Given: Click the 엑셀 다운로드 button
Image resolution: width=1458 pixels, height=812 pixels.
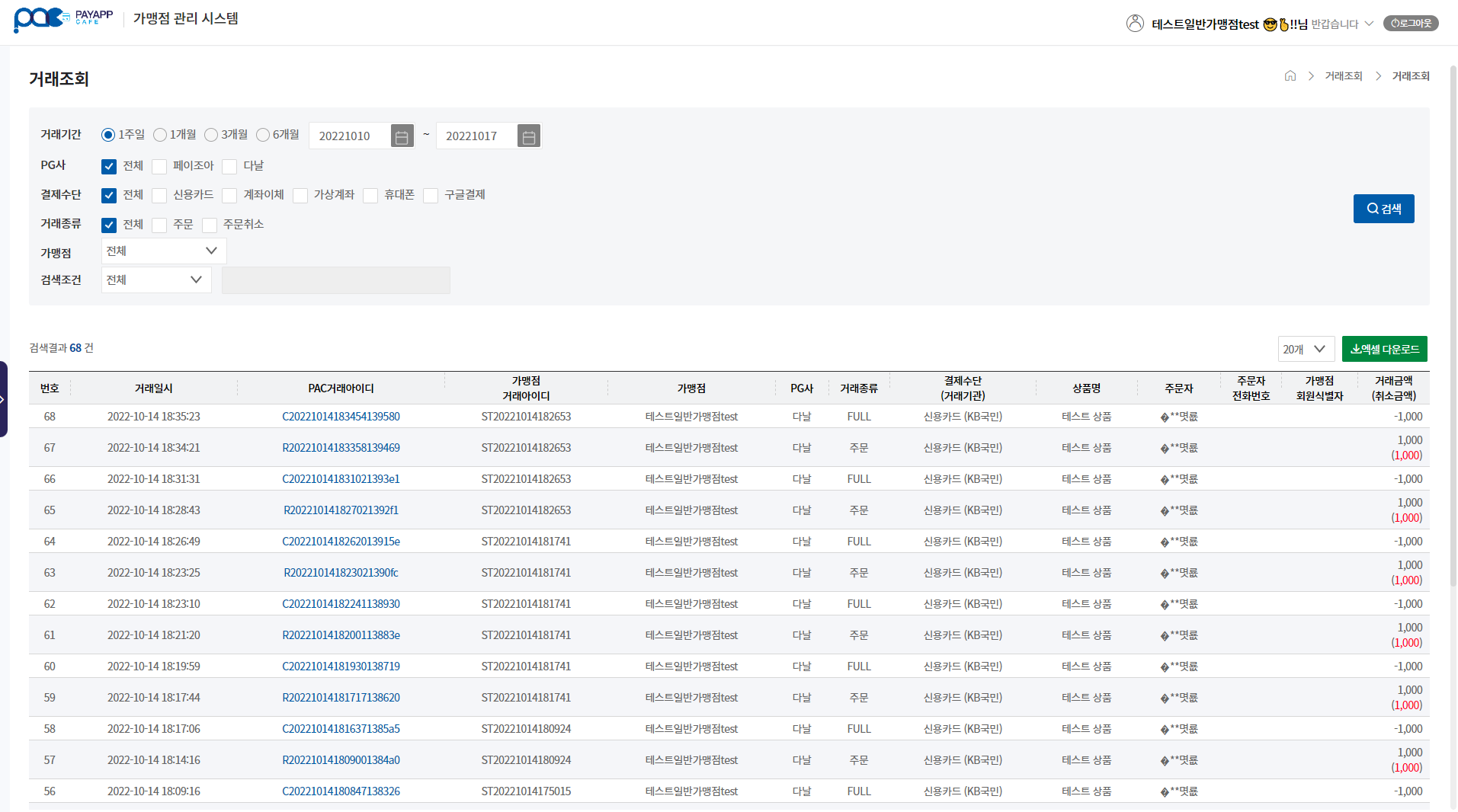Looking at the screenshot, I should 1384,349.
